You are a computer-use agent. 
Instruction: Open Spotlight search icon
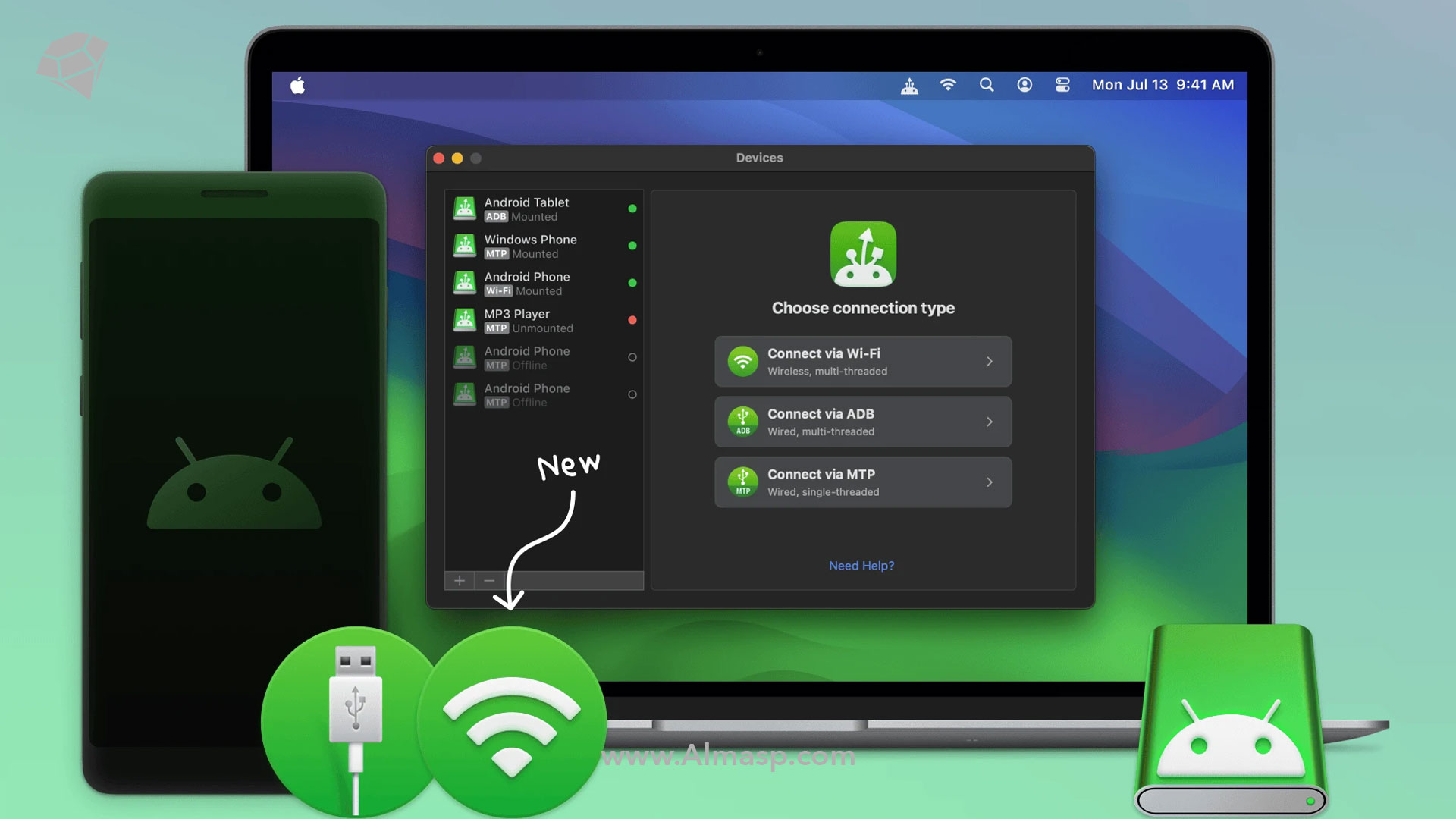[987, 85]
